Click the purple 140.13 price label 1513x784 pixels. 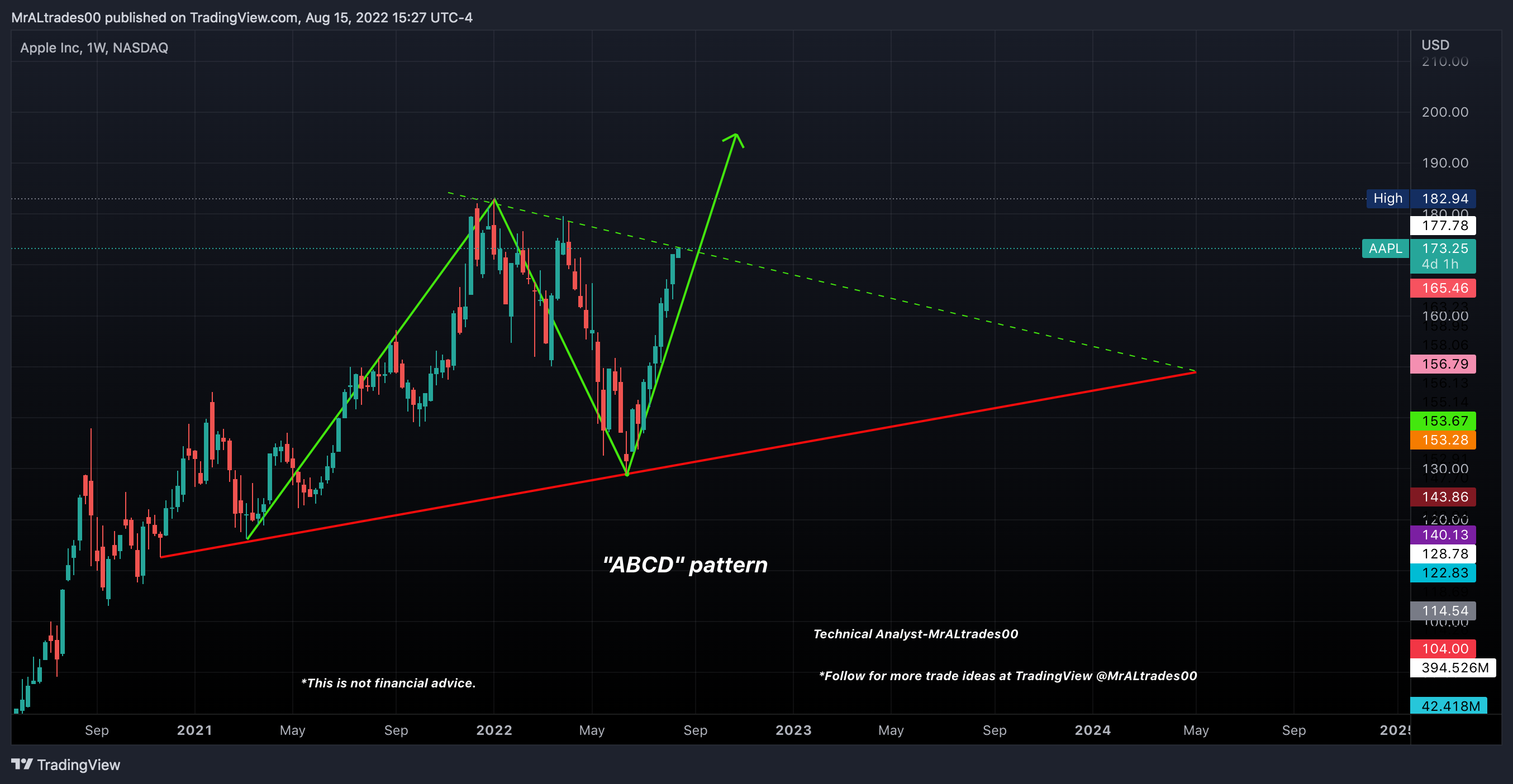[x=1443, y=534]
